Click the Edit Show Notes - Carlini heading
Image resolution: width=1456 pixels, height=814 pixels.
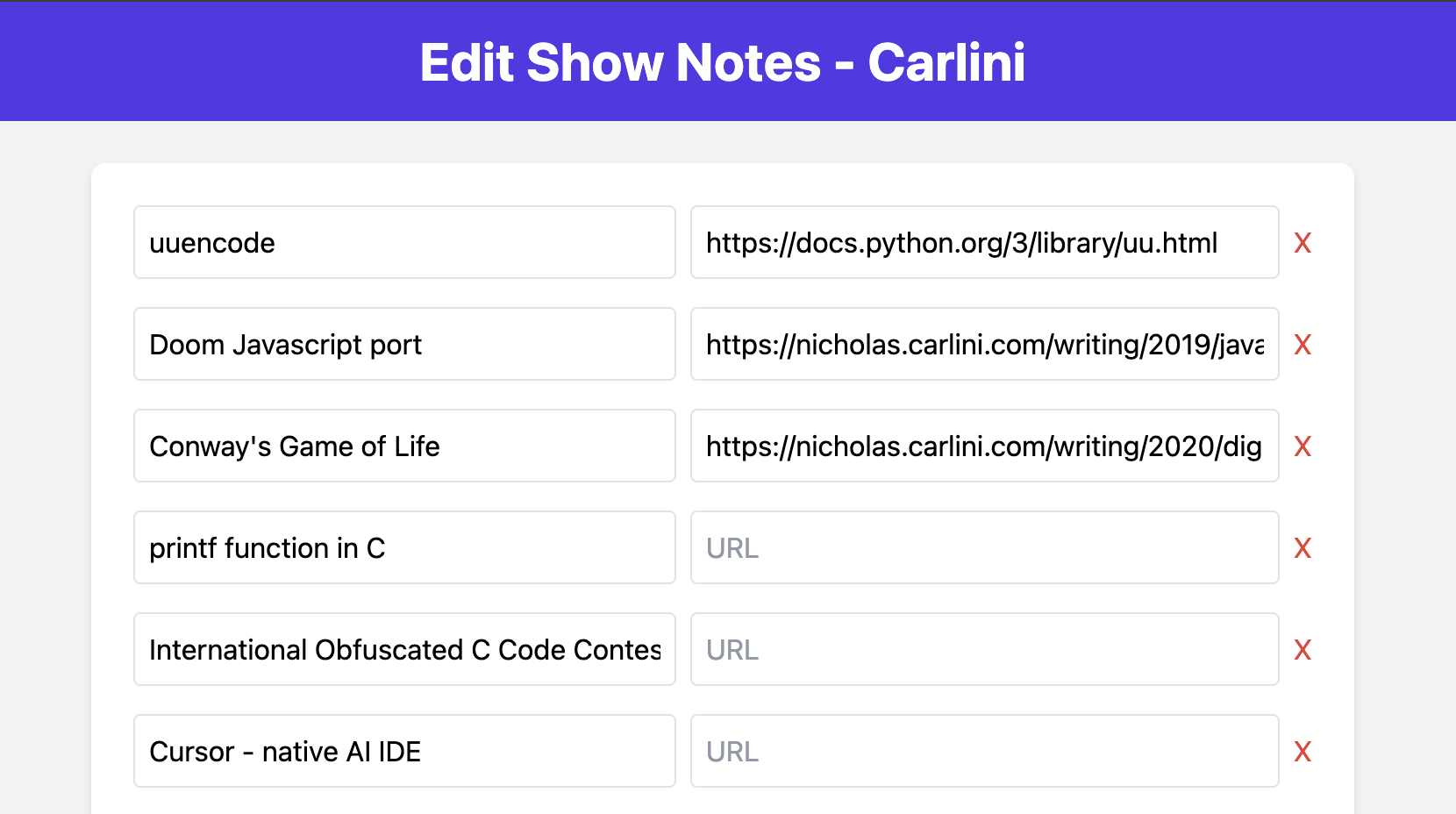tap(722, 62)
